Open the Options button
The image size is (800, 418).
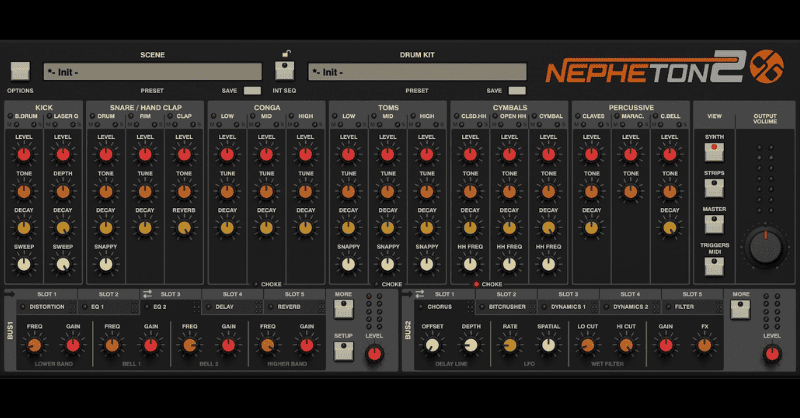[x=20, y=71]
